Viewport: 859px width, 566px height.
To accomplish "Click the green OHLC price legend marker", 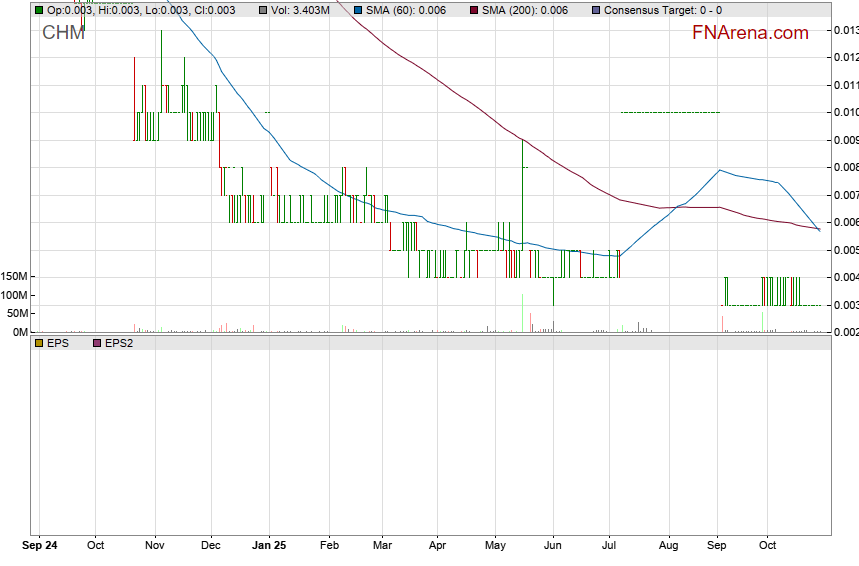I will tap(39, 10).
